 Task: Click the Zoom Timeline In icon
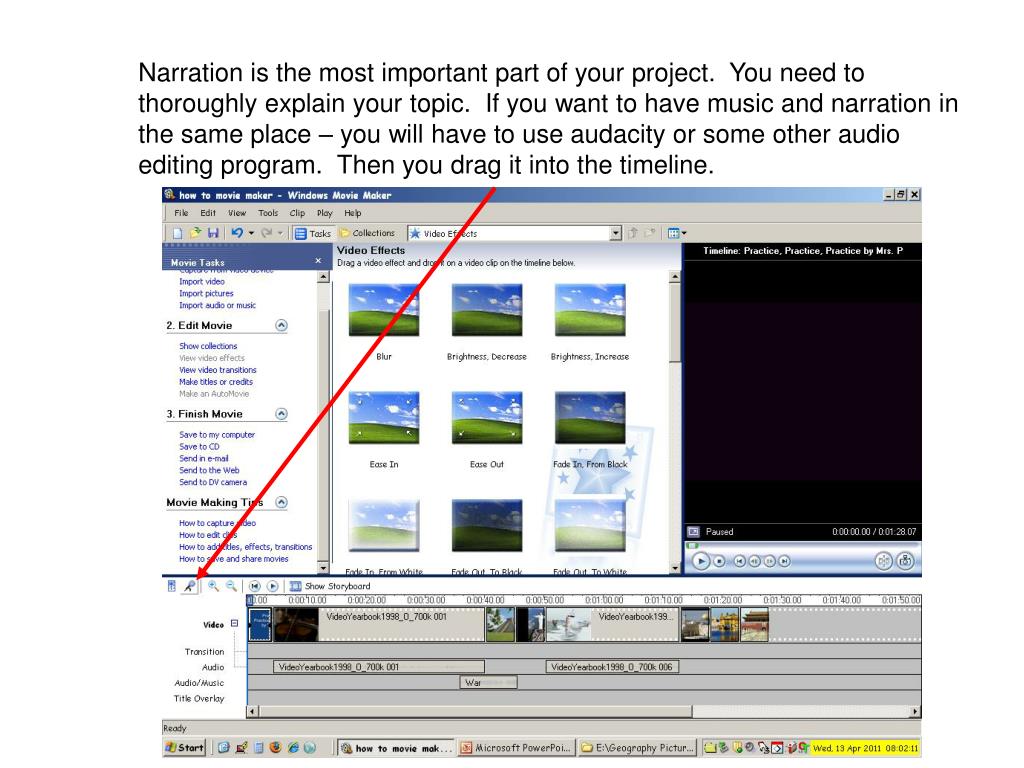213,586
